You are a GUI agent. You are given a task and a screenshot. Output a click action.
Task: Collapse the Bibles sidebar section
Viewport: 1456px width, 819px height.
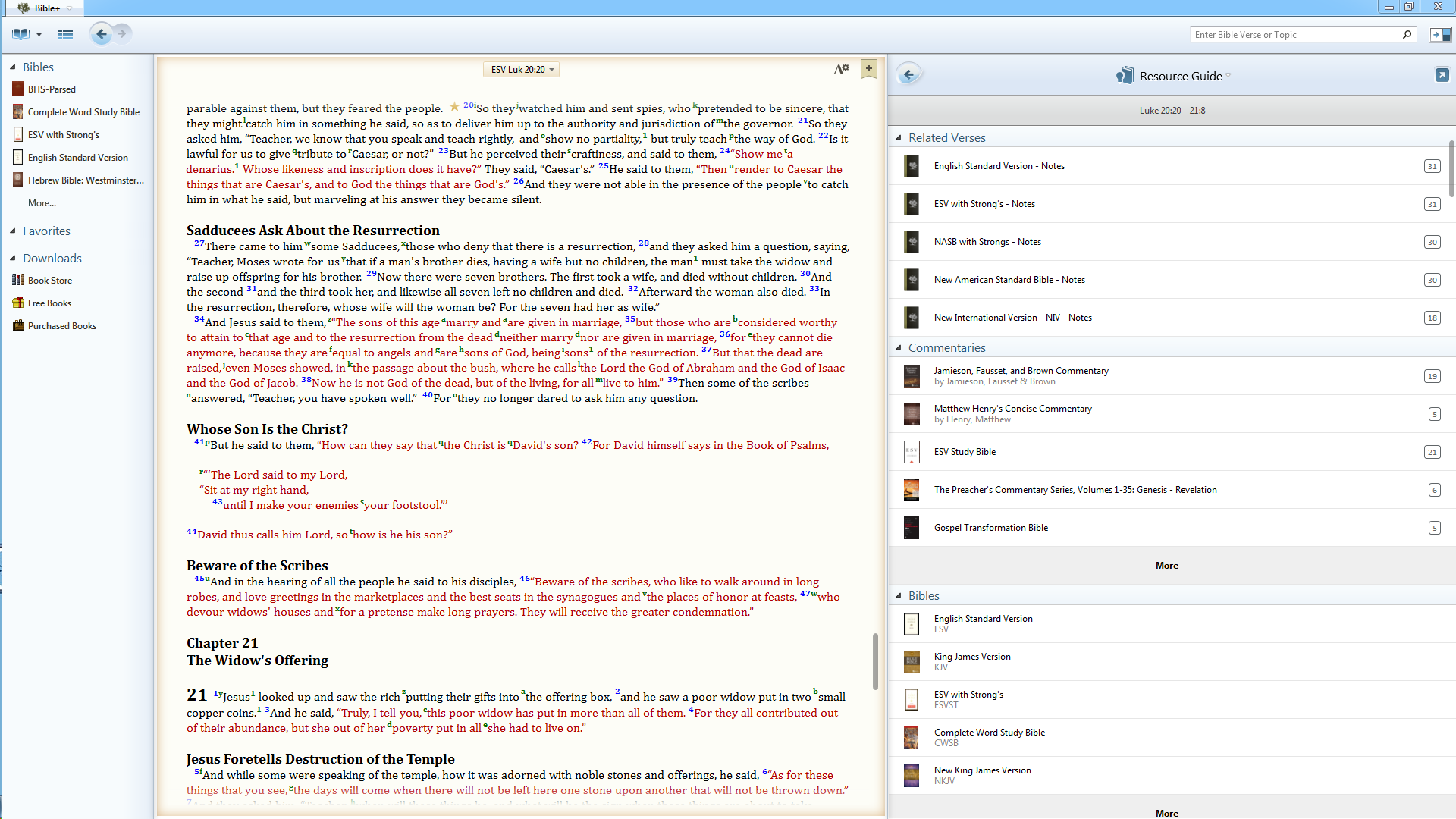point(13,67)
